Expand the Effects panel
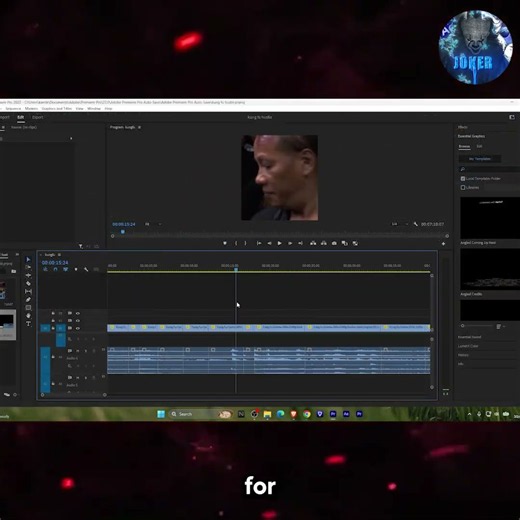The height and width of the screenshot is (520, 520). tap(463, 127)
